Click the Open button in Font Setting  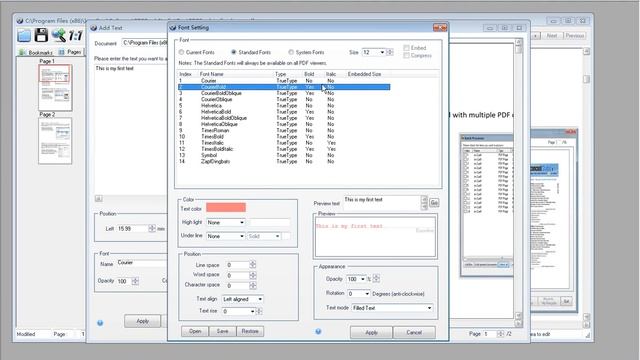click(x=195, y=331)
